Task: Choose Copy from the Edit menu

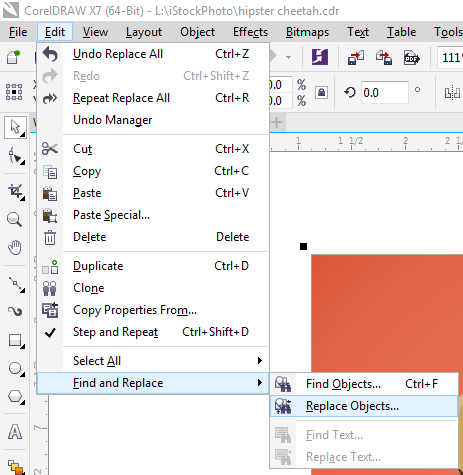Action: pos(153,171)
